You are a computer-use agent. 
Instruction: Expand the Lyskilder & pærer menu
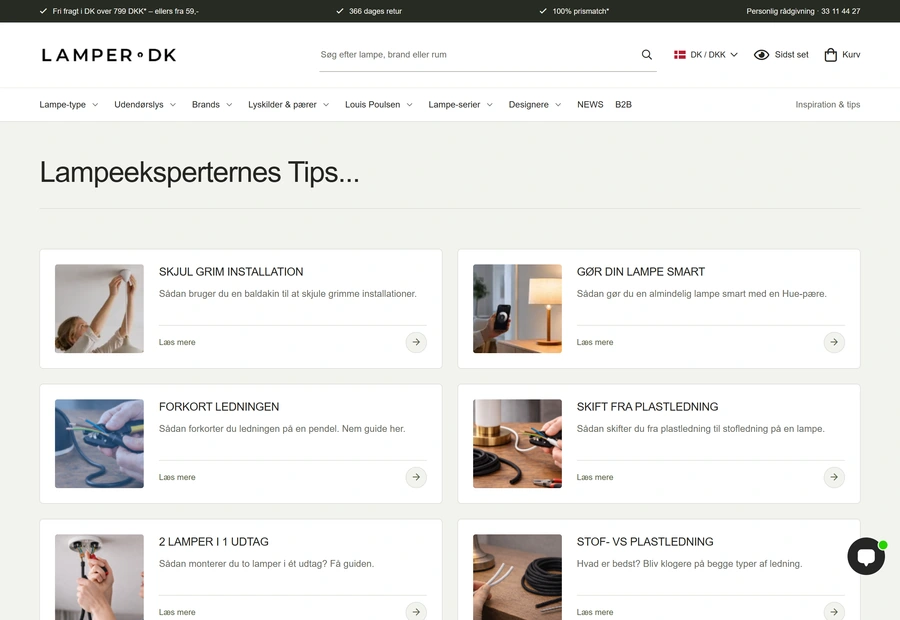point(288,104)
